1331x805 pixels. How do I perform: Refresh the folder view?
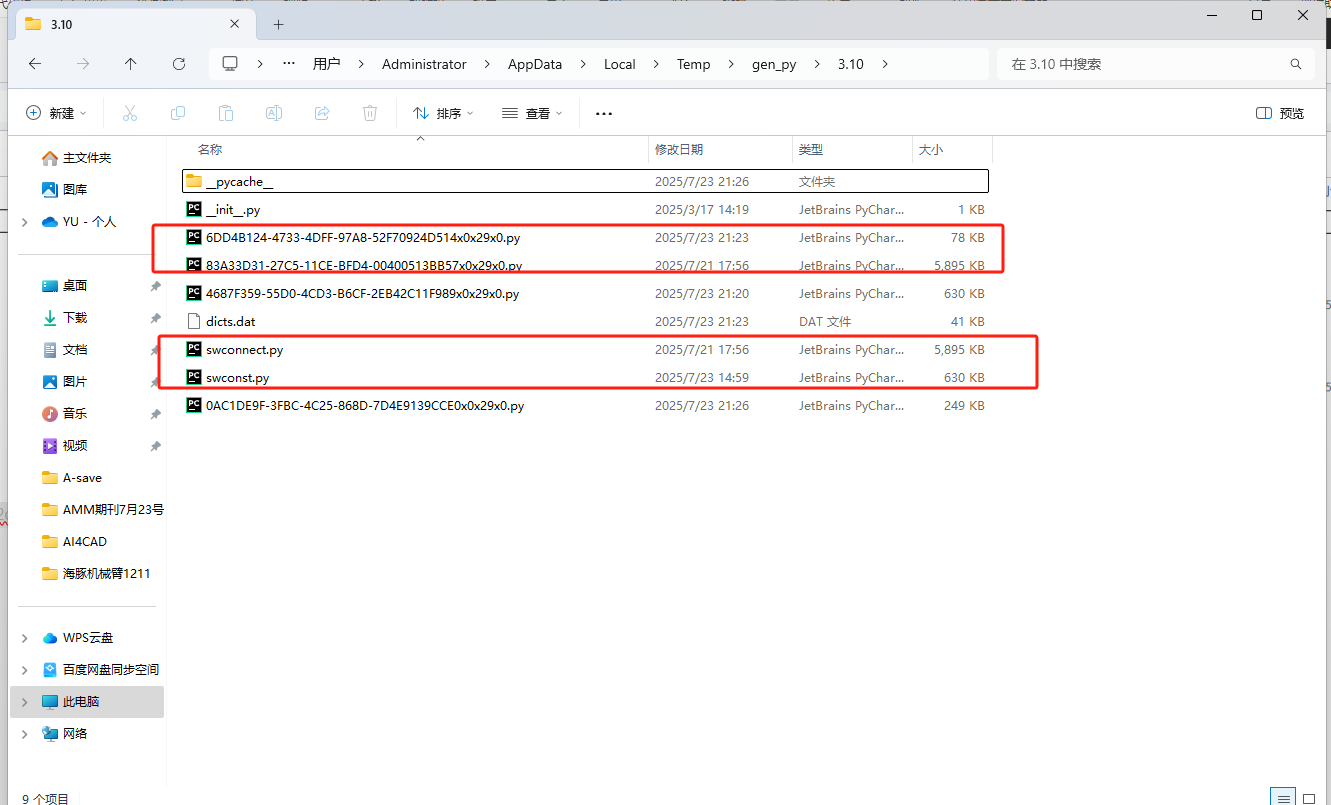(178, 63)
